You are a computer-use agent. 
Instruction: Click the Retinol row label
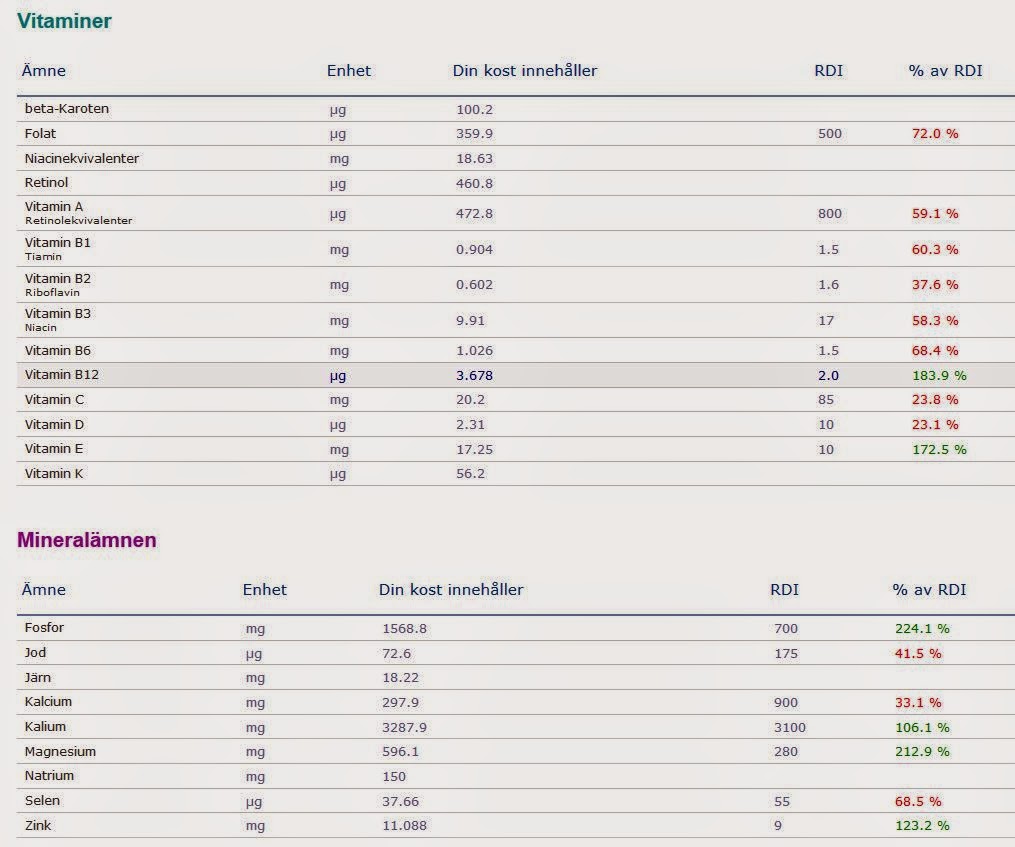click(x=46, y=183)
